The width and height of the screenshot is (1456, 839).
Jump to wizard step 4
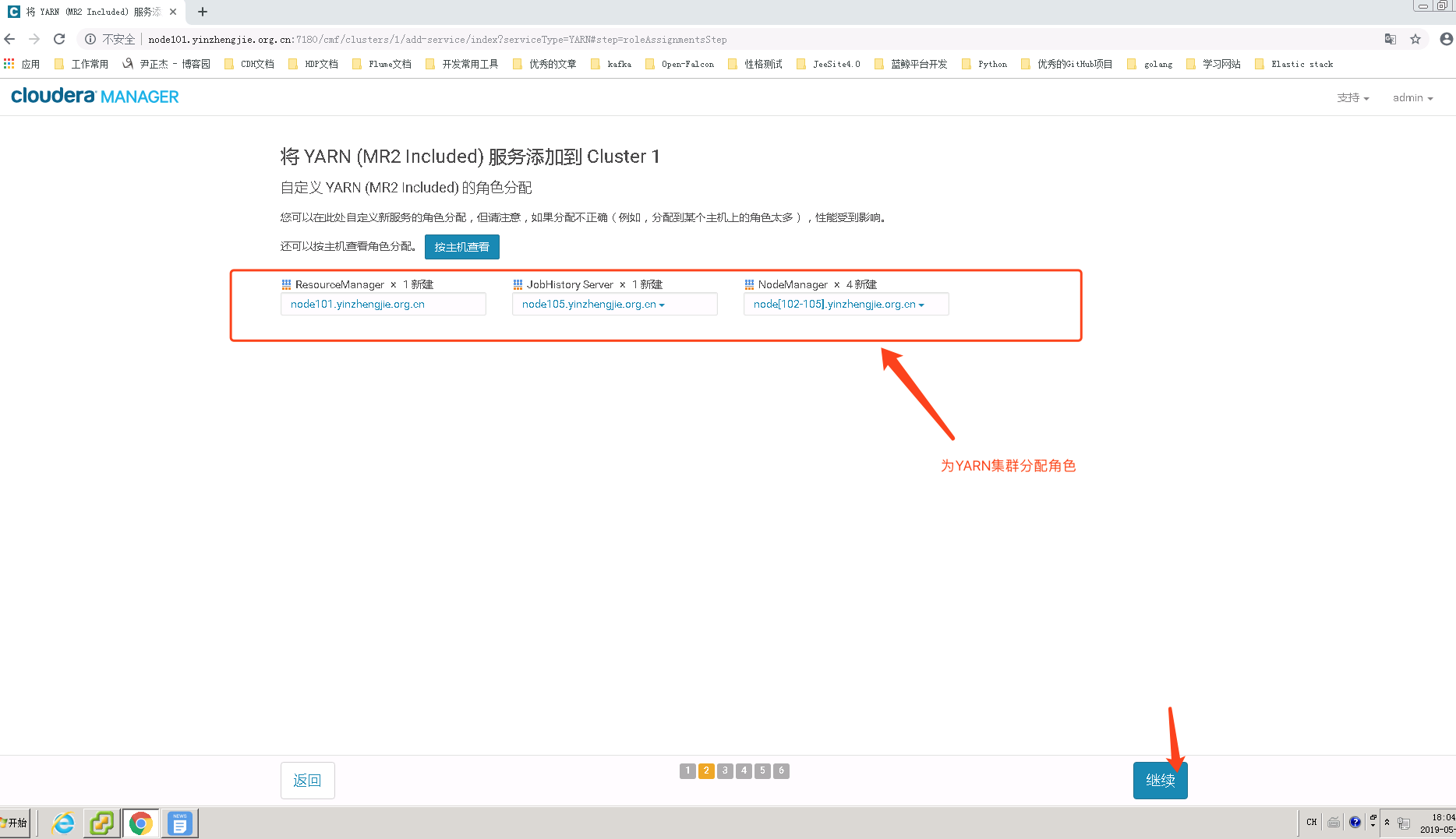pyautogui.click(x=744, y=770)
